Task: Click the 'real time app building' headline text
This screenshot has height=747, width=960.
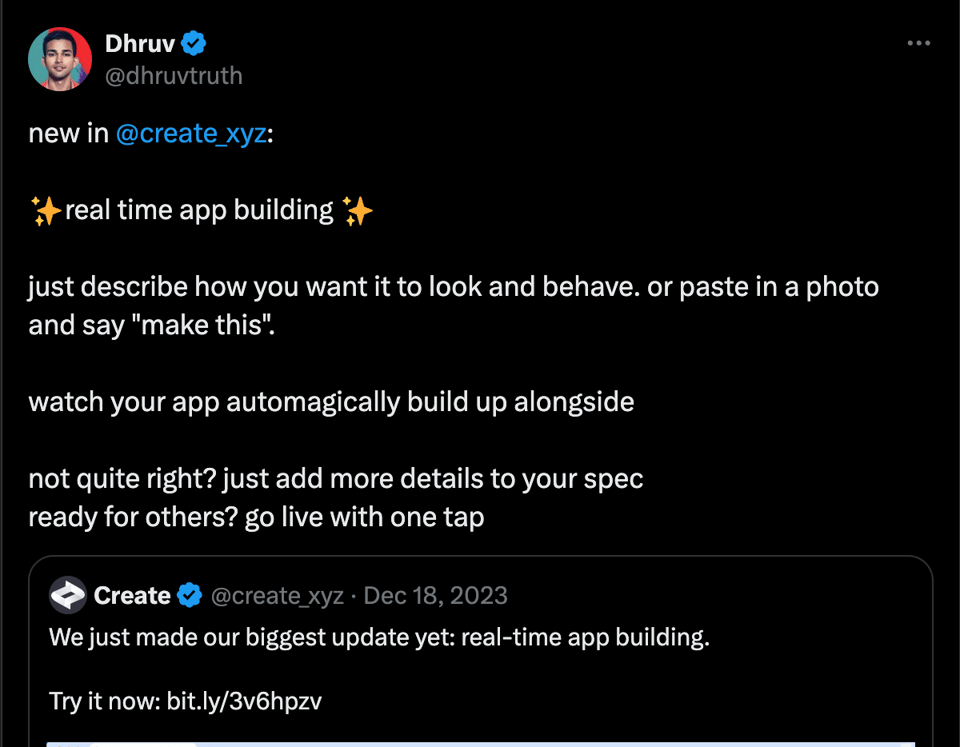Action: (x=199, y=211)
